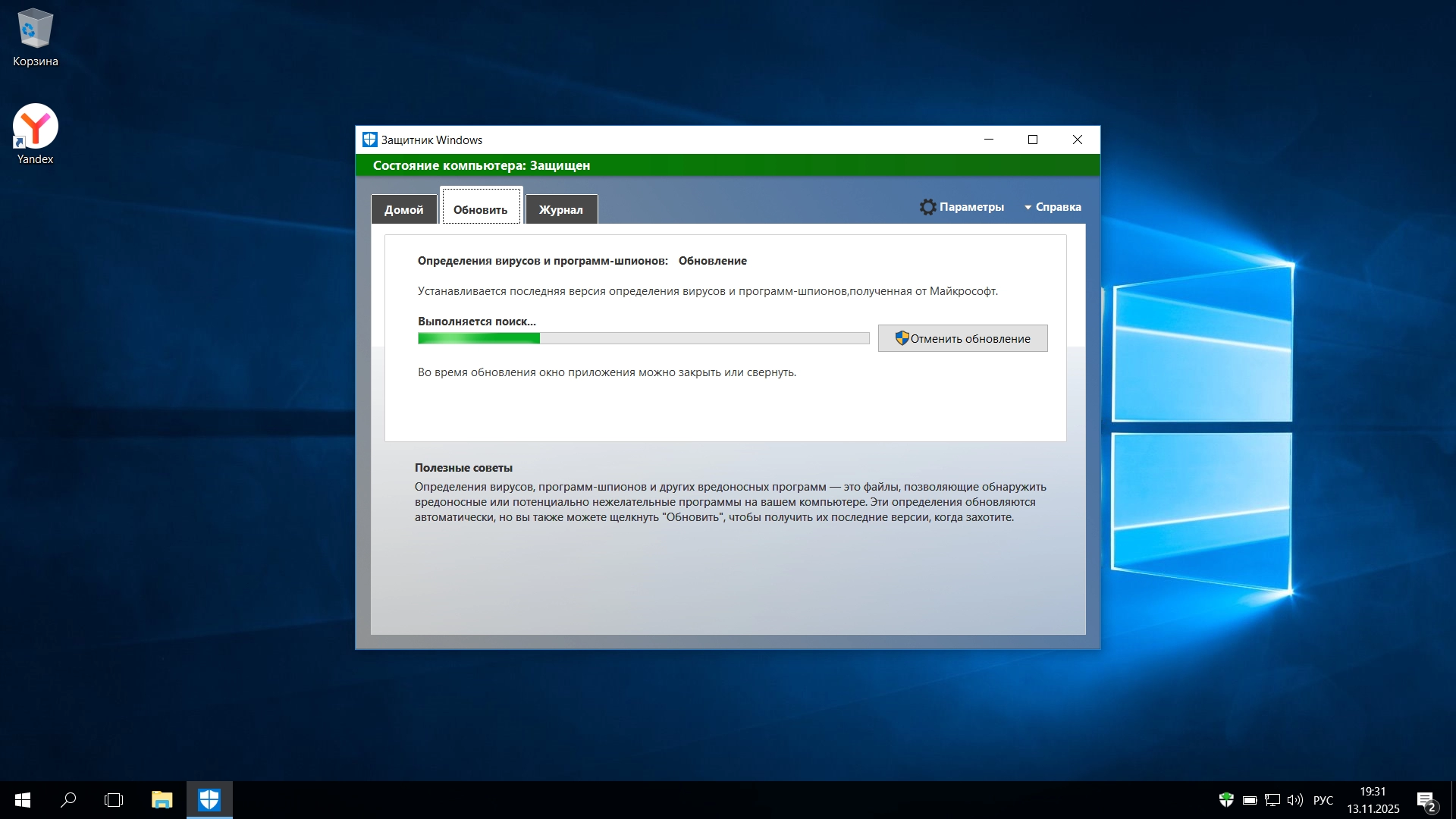
Task: Click the taskbar search magnifier icon
Action: pyautogui.click(x=68, y=800)
